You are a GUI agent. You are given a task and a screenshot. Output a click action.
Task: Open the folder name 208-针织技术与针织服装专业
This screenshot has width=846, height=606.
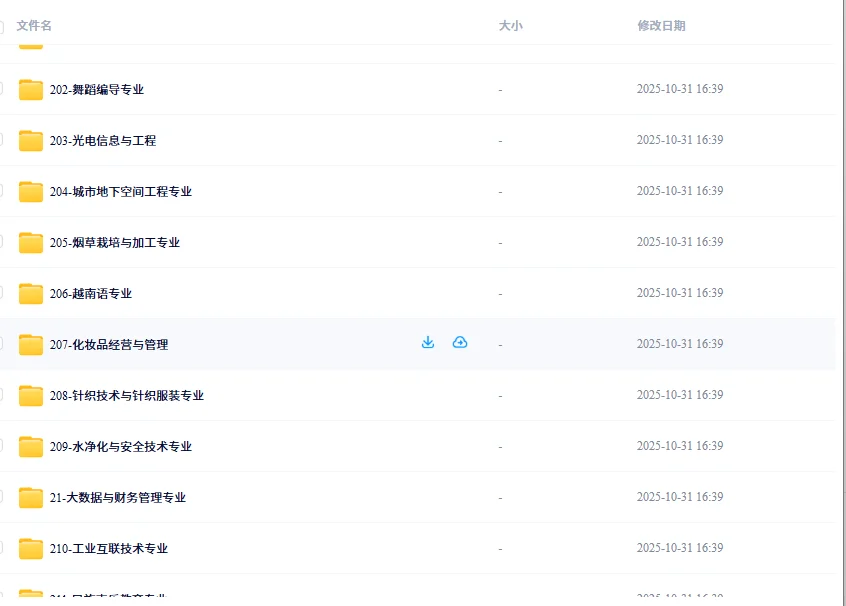click(x=127, y=396)
